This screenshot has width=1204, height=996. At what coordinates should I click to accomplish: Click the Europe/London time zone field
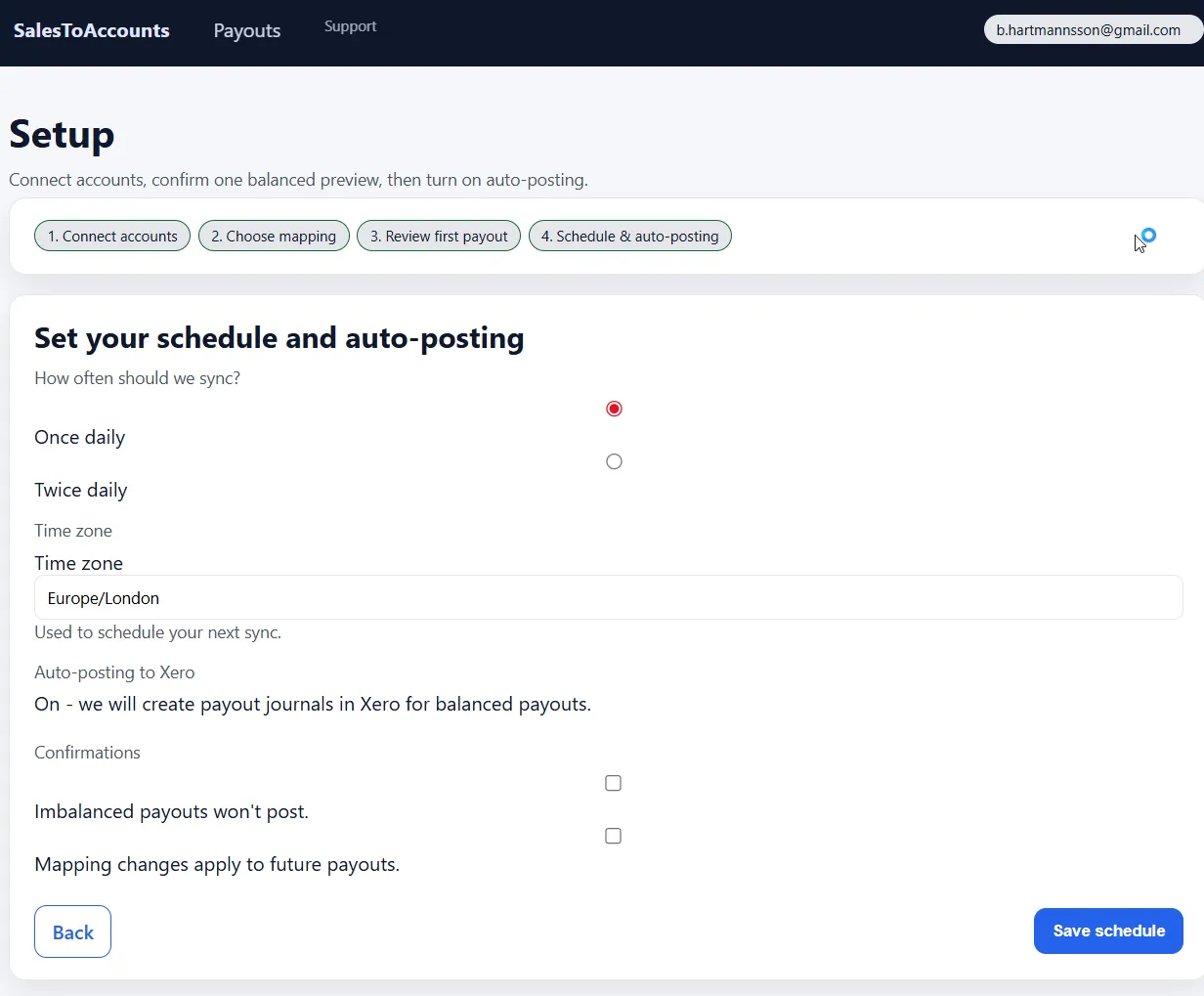(x=608, y=597)
